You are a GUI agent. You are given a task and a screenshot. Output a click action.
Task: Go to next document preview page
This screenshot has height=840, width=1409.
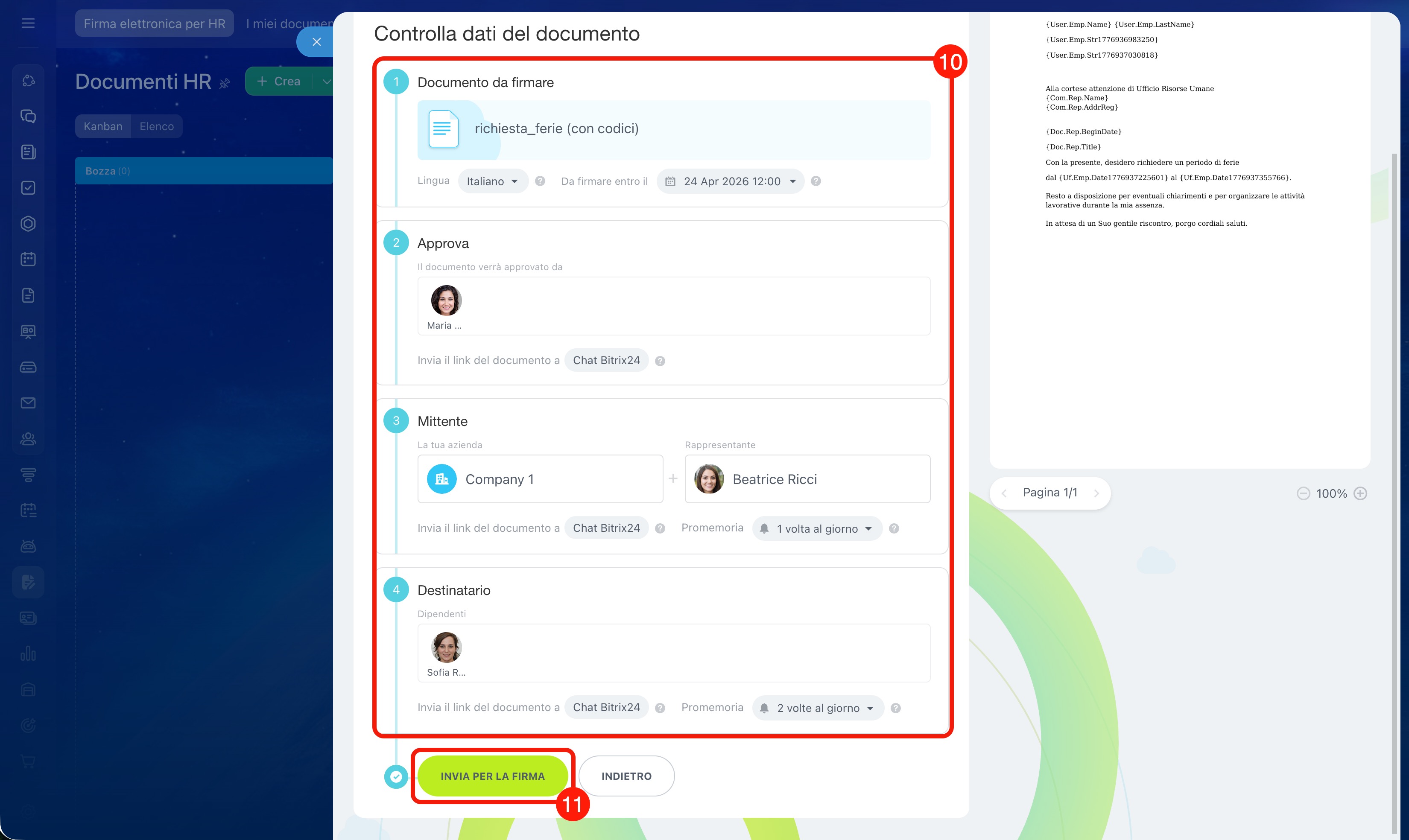(x=1096, y=493)
